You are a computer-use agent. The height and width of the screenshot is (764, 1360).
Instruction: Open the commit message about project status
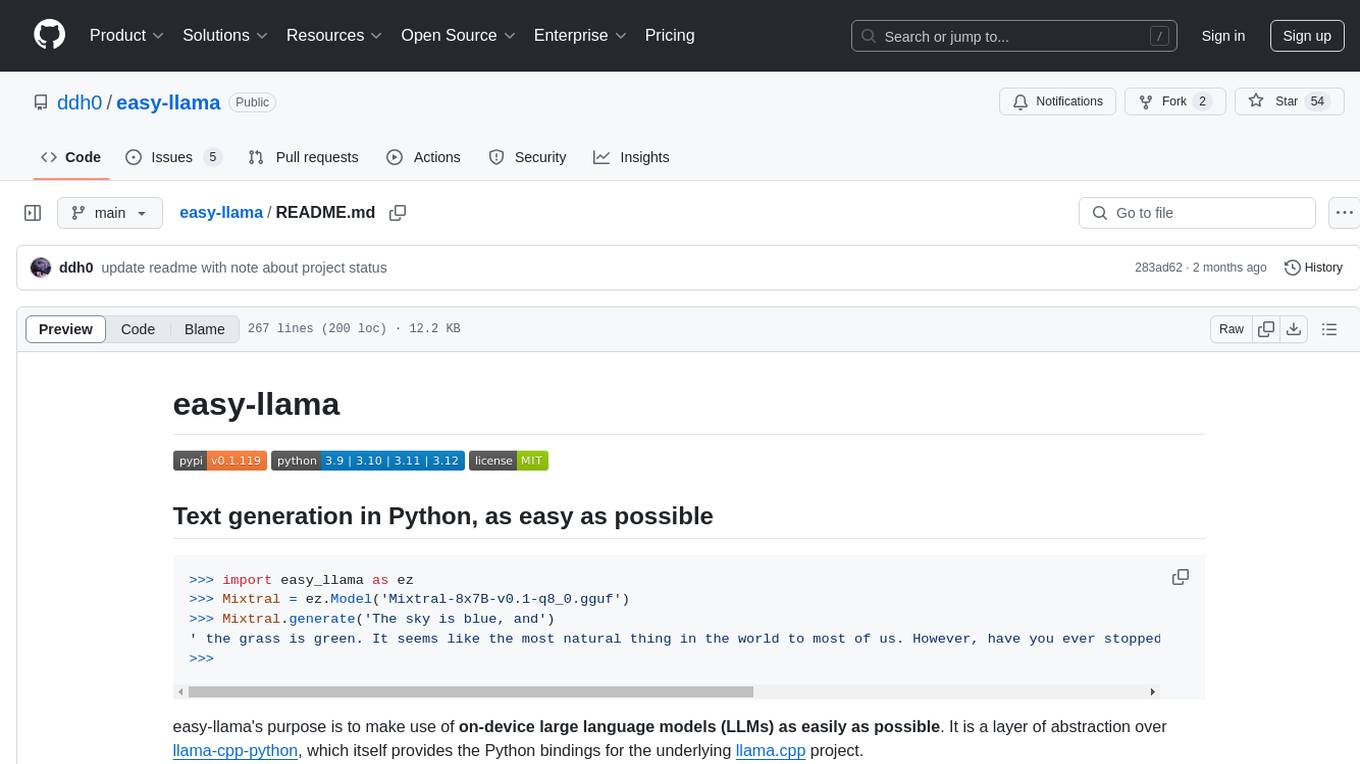(244, 268)
